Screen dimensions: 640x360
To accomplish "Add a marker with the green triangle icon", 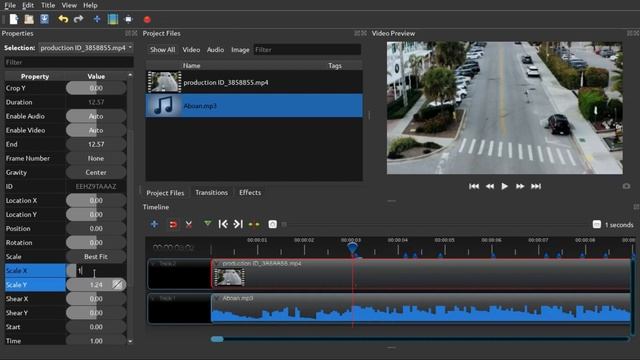I will [x=207, y=224].
